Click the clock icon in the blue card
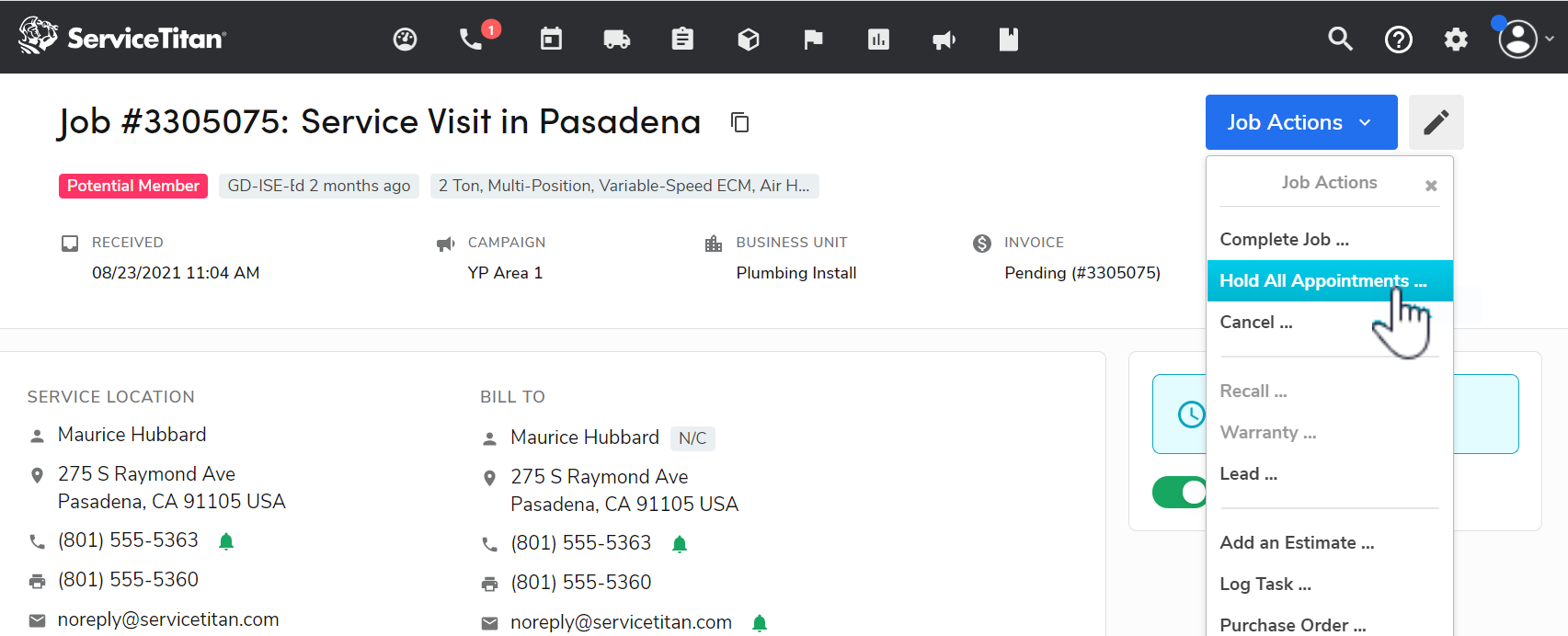 click(x=1192, y=415)
